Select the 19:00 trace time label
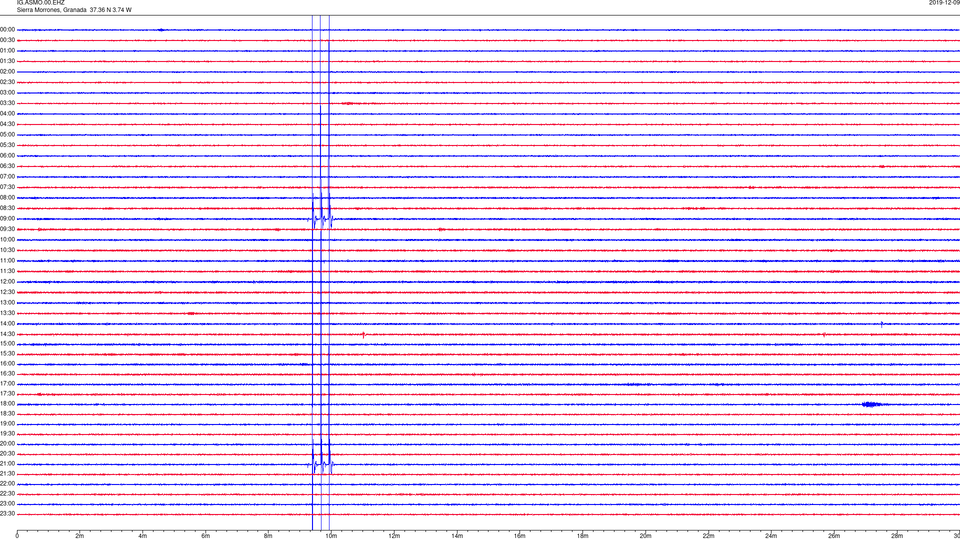960x540 pixels. click(7, 424)
